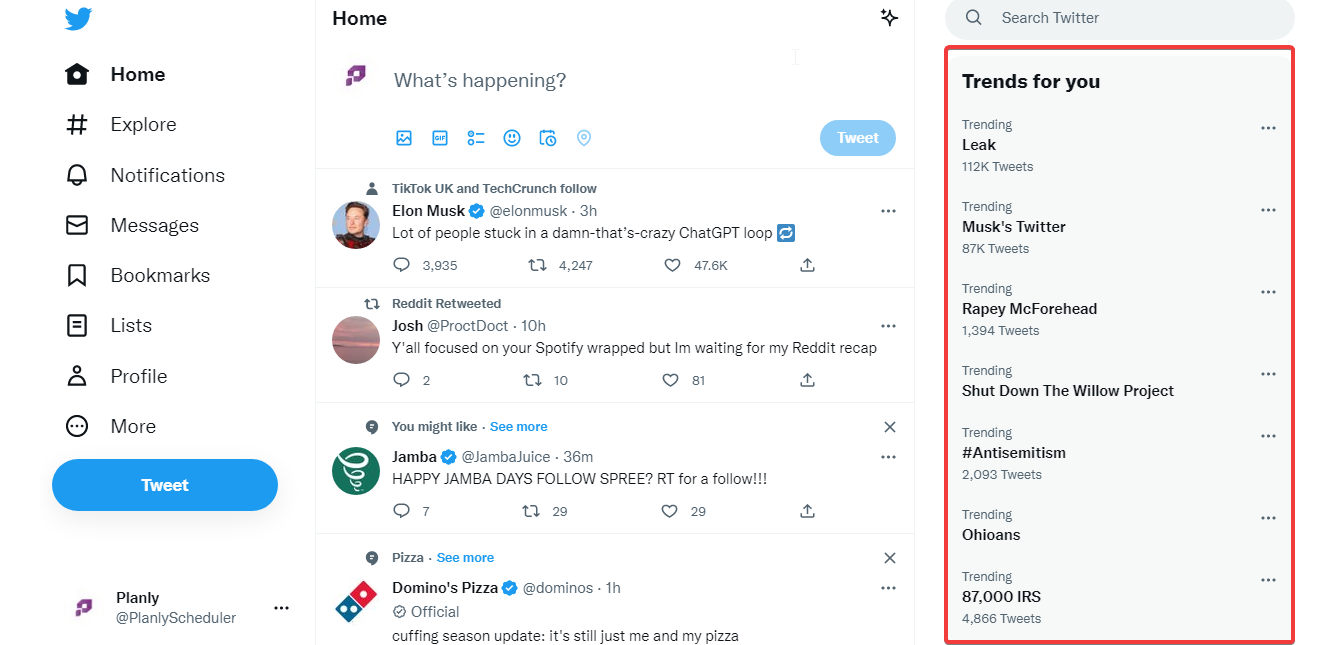The width and height of the screenshot is (1343, 645).
Task: Click the Twitter bird logo
Action: [x=79, y=19]
